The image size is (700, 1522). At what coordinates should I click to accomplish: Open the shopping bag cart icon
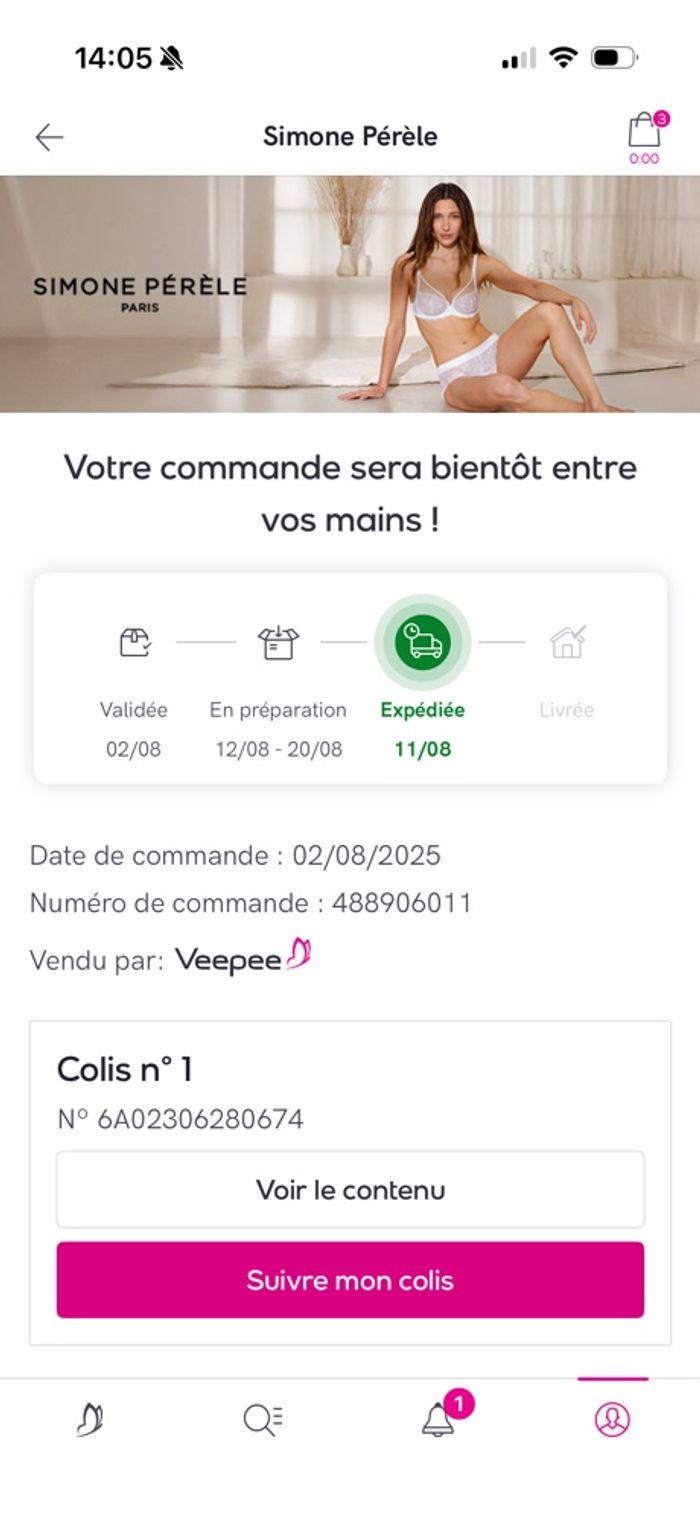(x=644, y=133)
